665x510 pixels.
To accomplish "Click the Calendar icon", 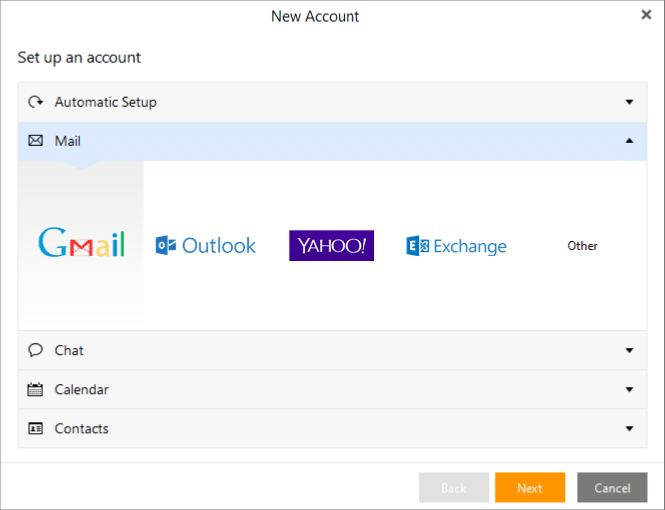I will point(35,389).
